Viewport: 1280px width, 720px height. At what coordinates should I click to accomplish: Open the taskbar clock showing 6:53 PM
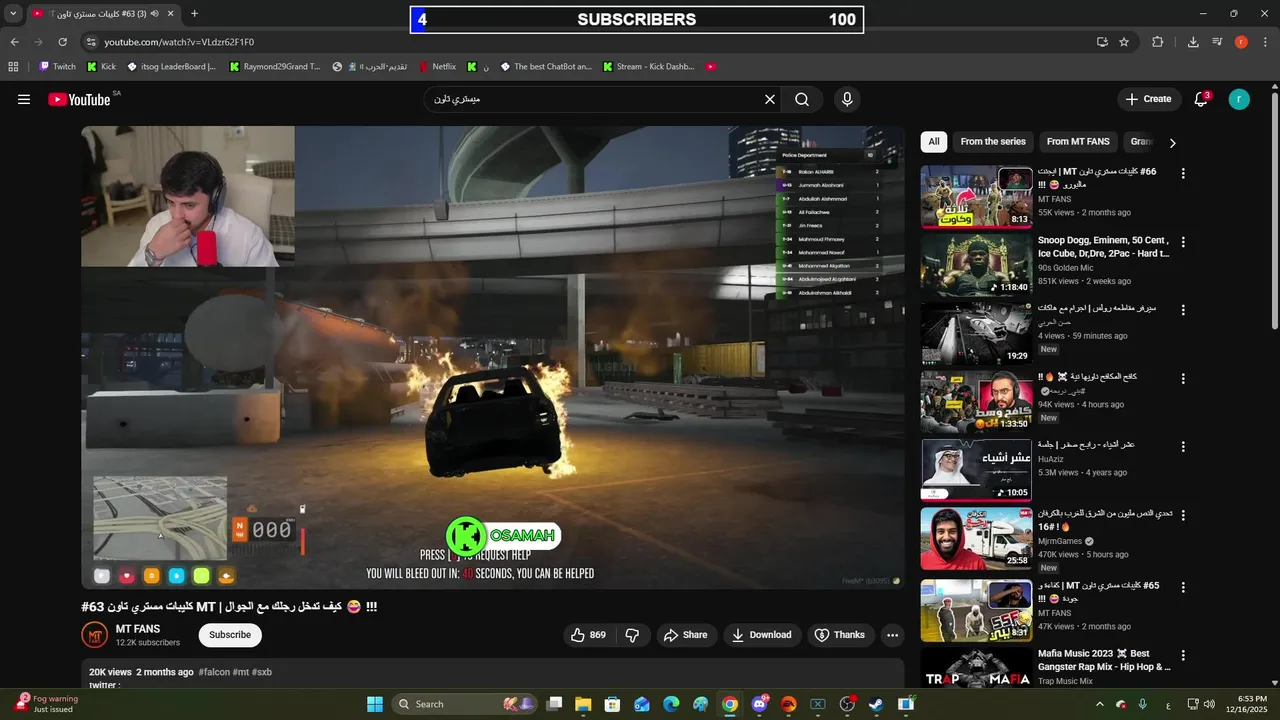pyautogui.click(x=1245, y=704)
